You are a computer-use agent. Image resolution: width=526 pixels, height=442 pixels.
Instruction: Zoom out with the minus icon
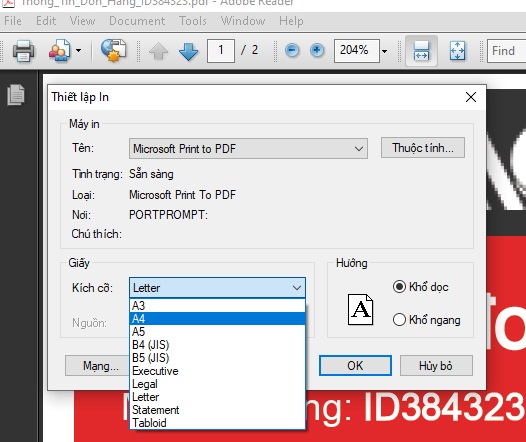point(292,51)
